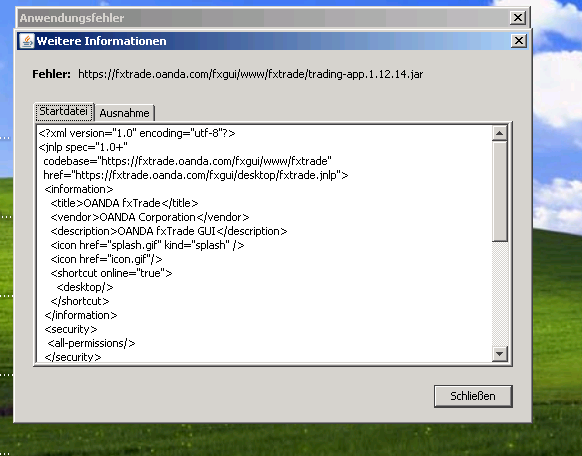
Task: Click the icon href splash.gif line
Action: click(x=147, y=245)
